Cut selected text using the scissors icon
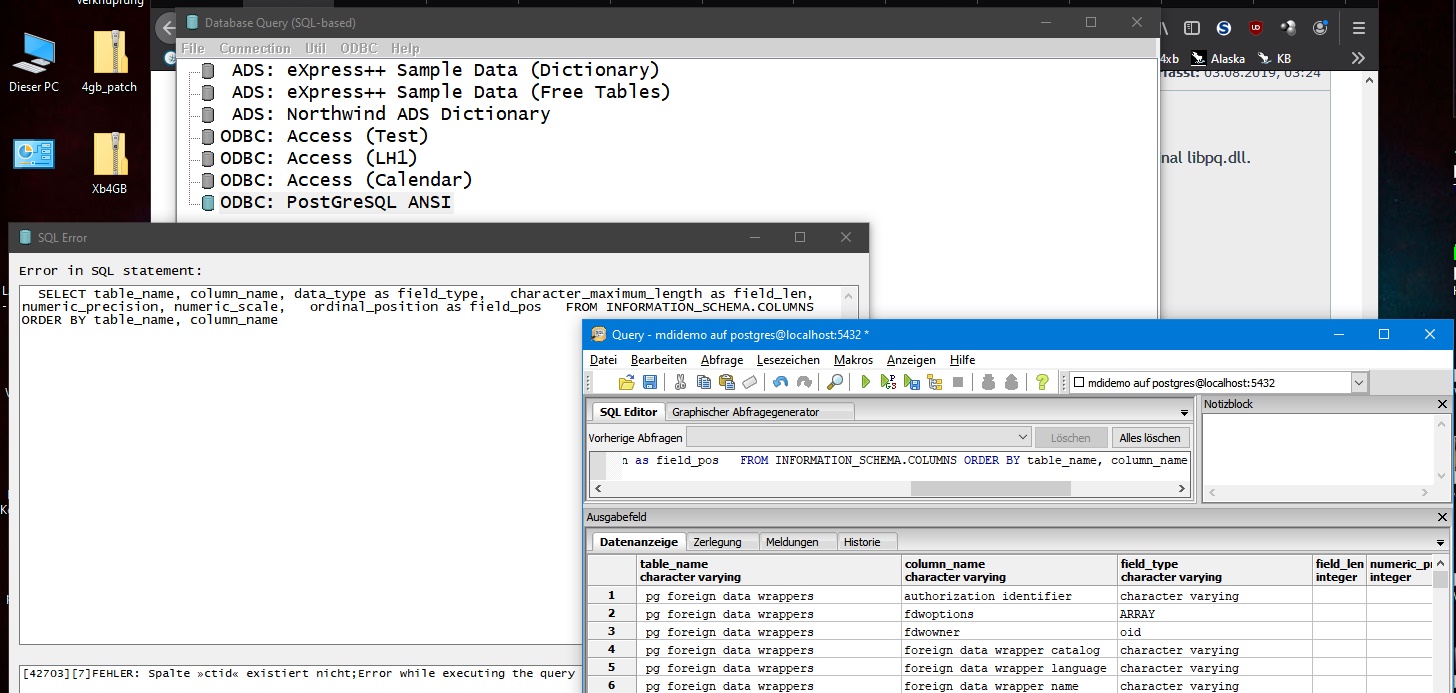The height and width of the screenshot is (693, 1456). pyautogui.click(x=681, y=382)
